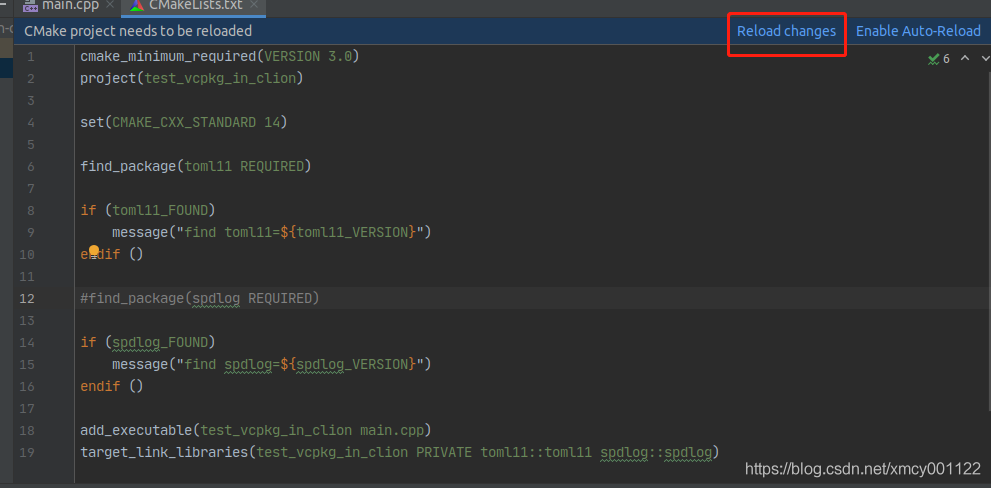Place cursor on the commented find_package spdlog line
Viewport: 991px width, 488px height.
pos(200,298)
